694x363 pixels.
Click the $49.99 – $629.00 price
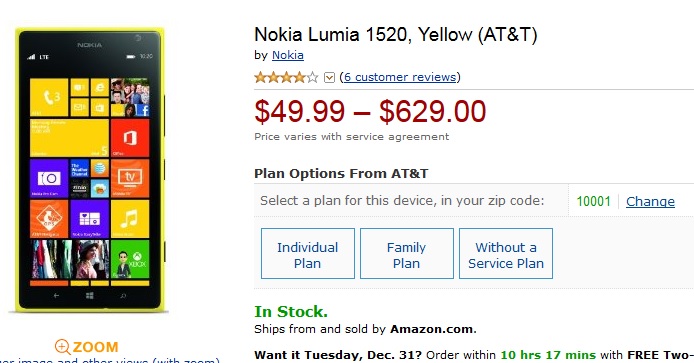point(370,111)
